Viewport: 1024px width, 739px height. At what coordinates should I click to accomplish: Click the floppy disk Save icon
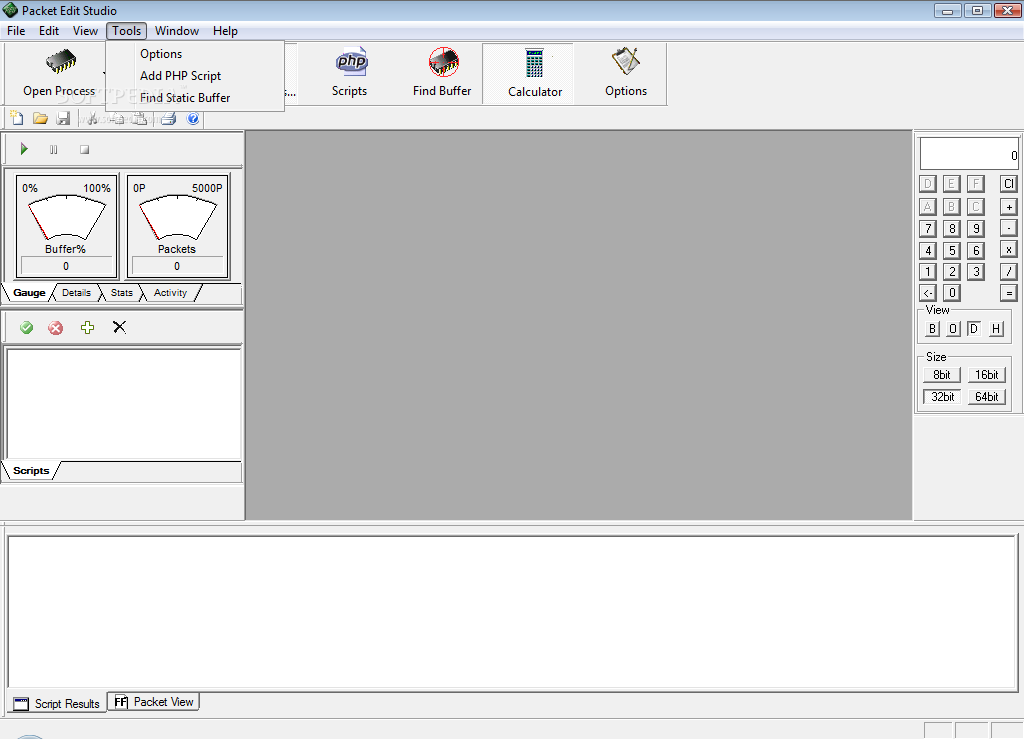tap(63, 118)
